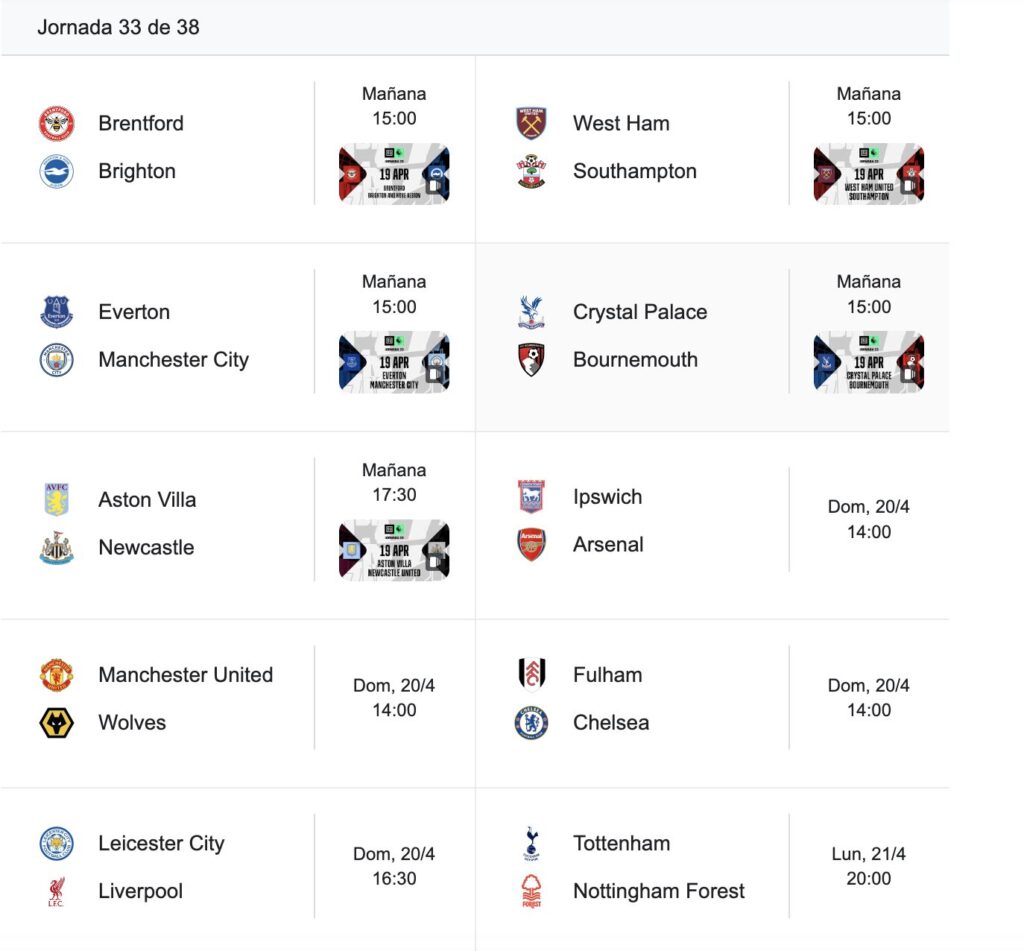
Task: Open the Everton vs Manchester City preview thumbnail
Action: [x=394, y=363]
